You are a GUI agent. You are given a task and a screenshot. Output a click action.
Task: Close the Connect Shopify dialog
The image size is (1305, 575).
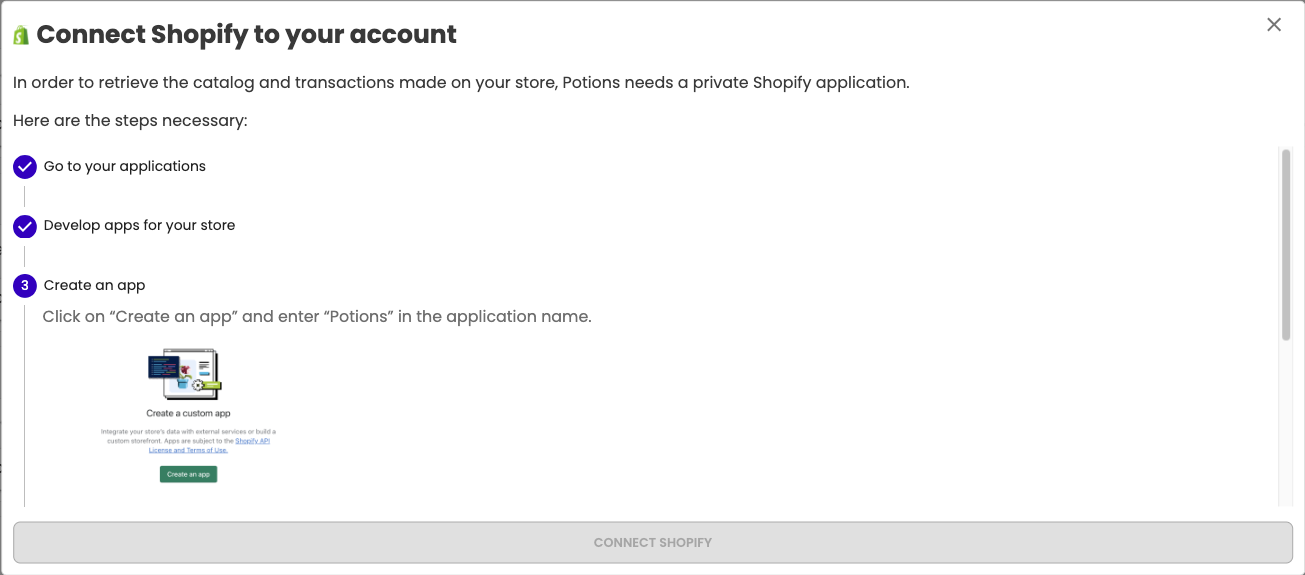click(x=1274, y=25)
